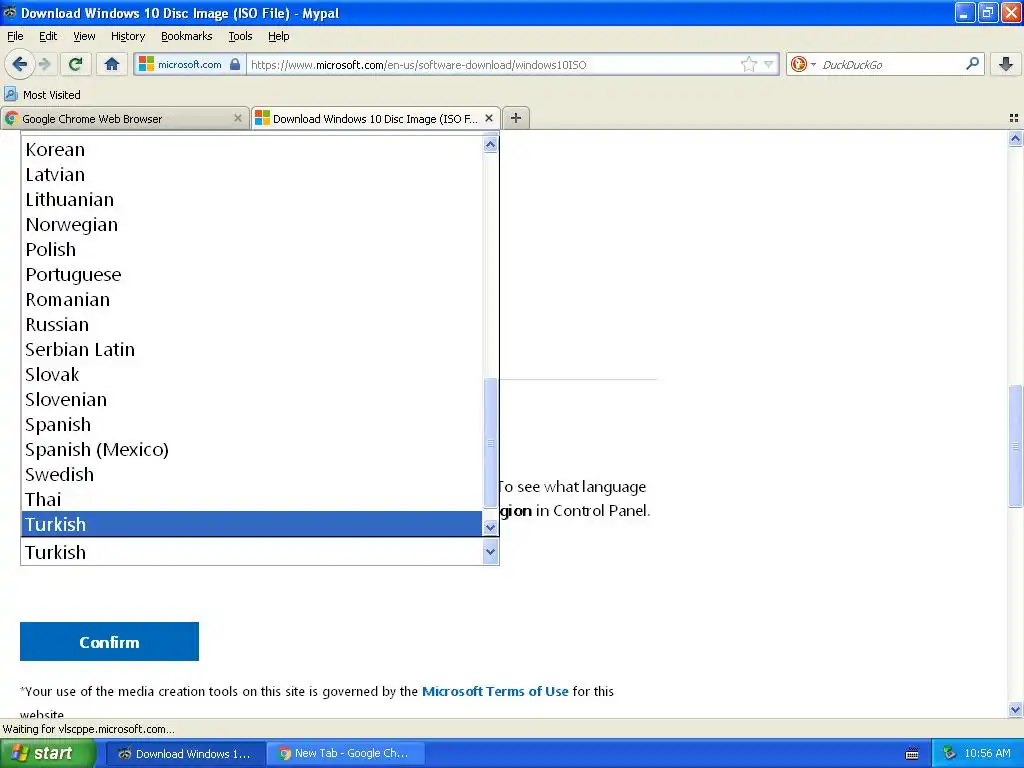This screenshot has height=768, width=1024.
Task: Select Spanish (Mexico) from the language list
Action: click(251, 449)
